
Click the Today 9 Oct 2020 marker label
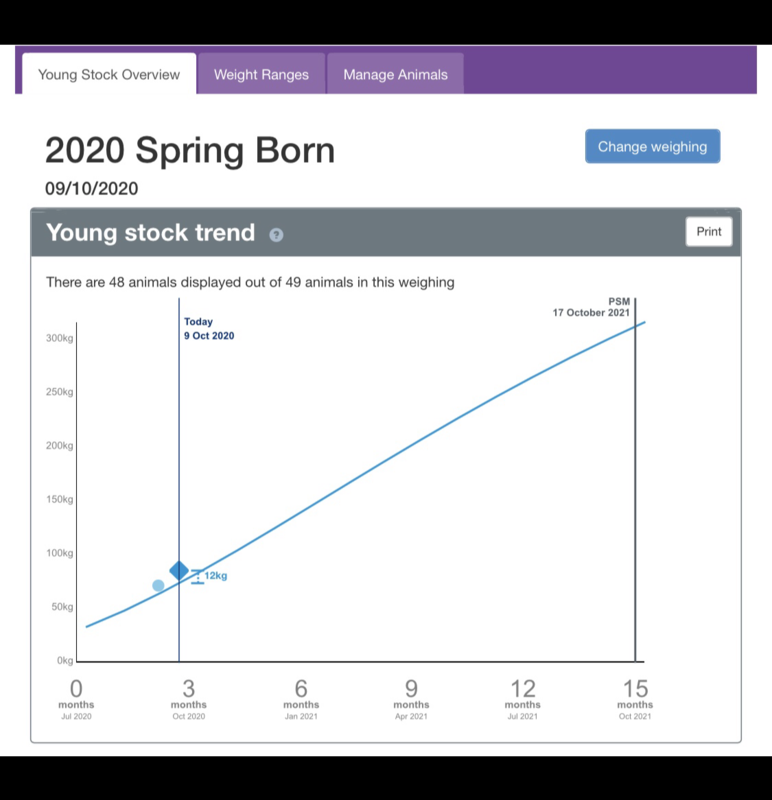point(209,329)
